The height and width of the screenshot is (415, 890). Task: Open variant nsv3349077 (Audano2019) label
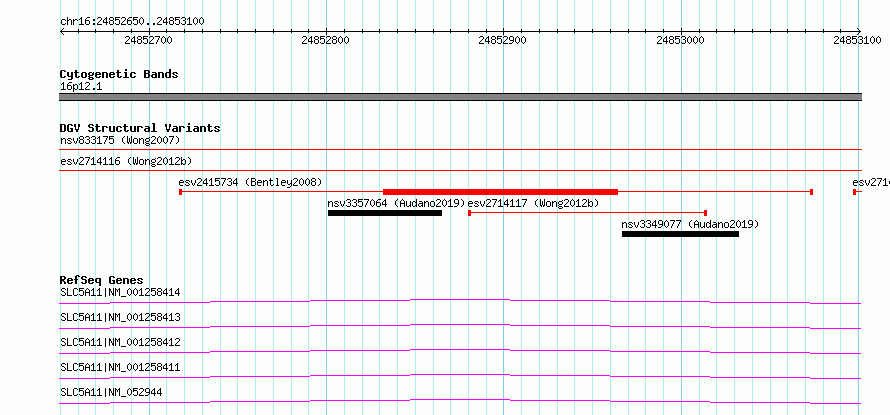[x=690, y=224]
